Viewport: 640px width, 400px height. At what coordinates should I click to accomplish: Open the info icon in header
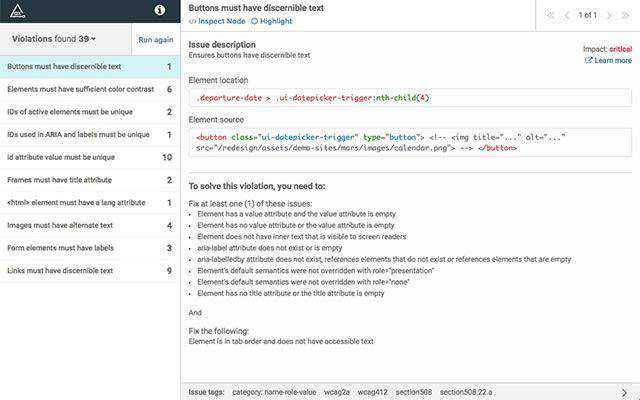[159, 11]
